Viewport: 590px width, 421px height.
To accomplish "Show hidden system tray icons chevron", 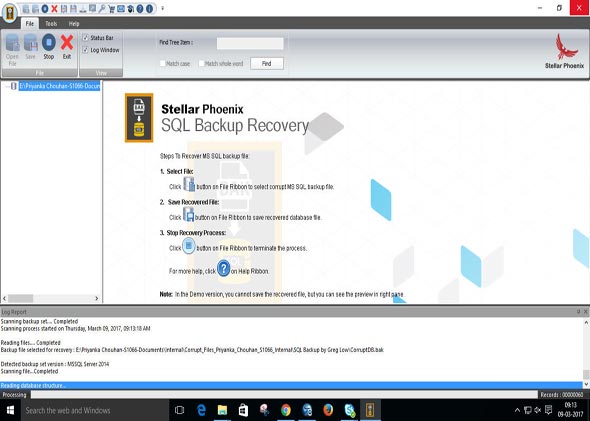I will point(517,410).
